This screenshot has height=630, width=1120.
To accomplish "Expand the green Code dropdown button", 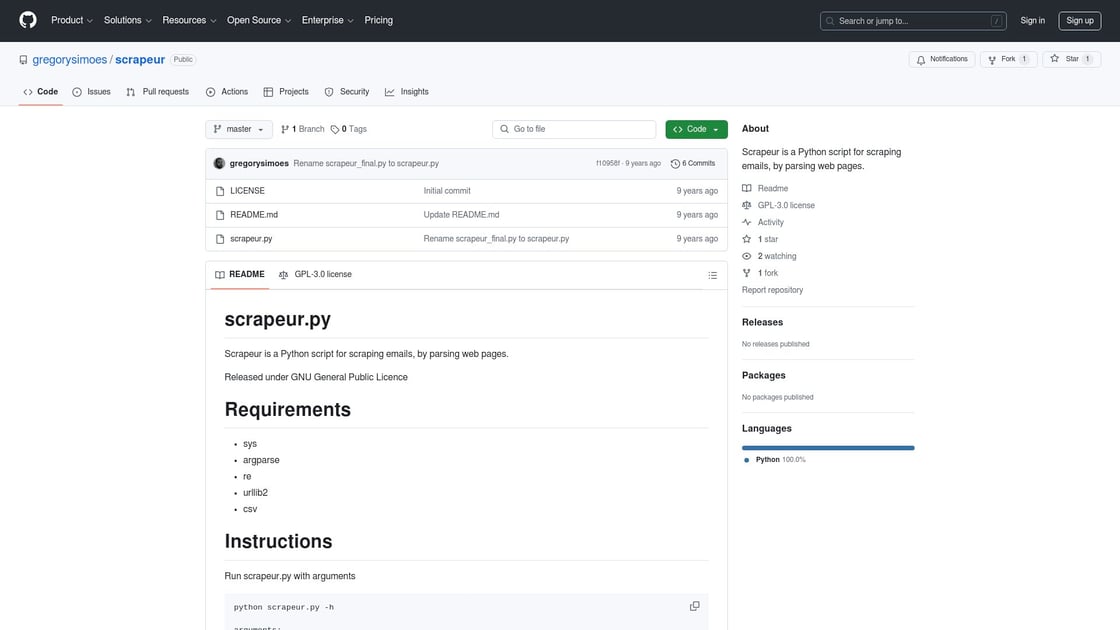I will coord(696,129).
